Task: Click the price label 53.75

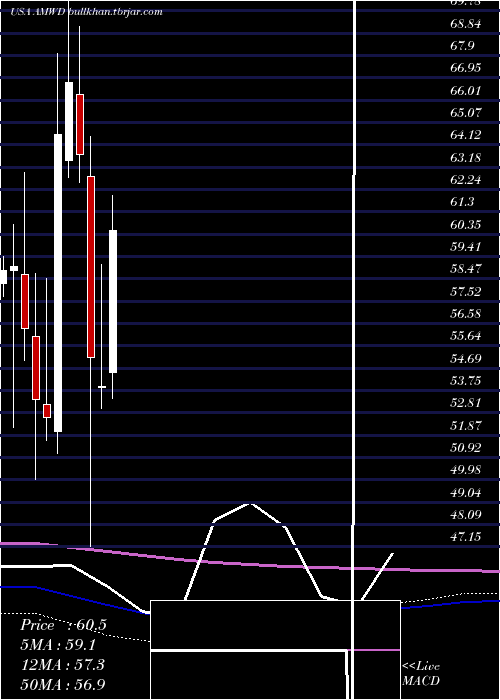Action: point(466,381)
